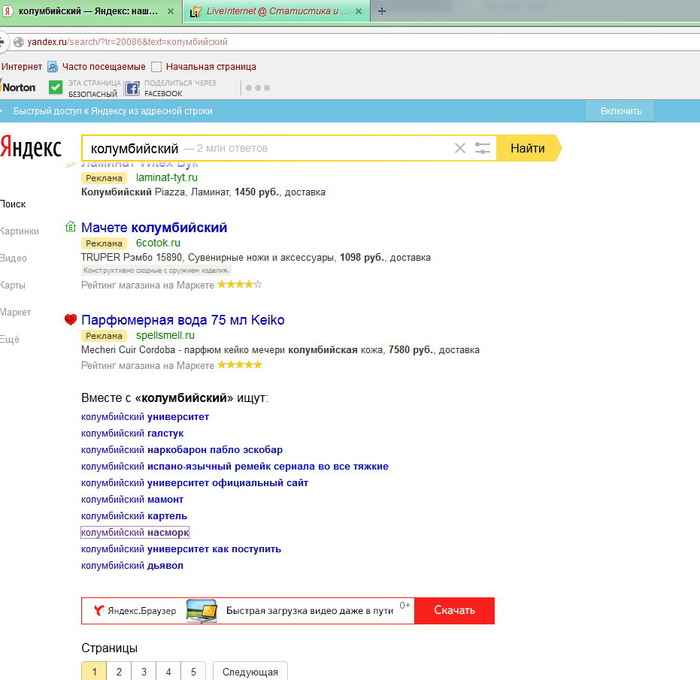Switch to the LiveInternet Статистика tab
700x680 pixels.
click(x=277, y=11)
